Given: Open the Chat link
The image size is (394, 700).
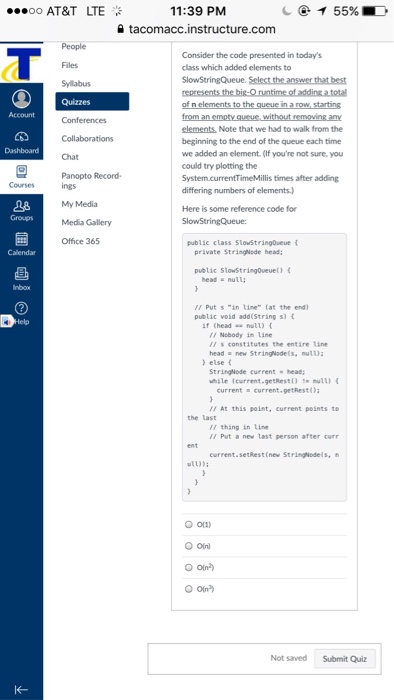Looking at the screenshot, I should (70, 157).
